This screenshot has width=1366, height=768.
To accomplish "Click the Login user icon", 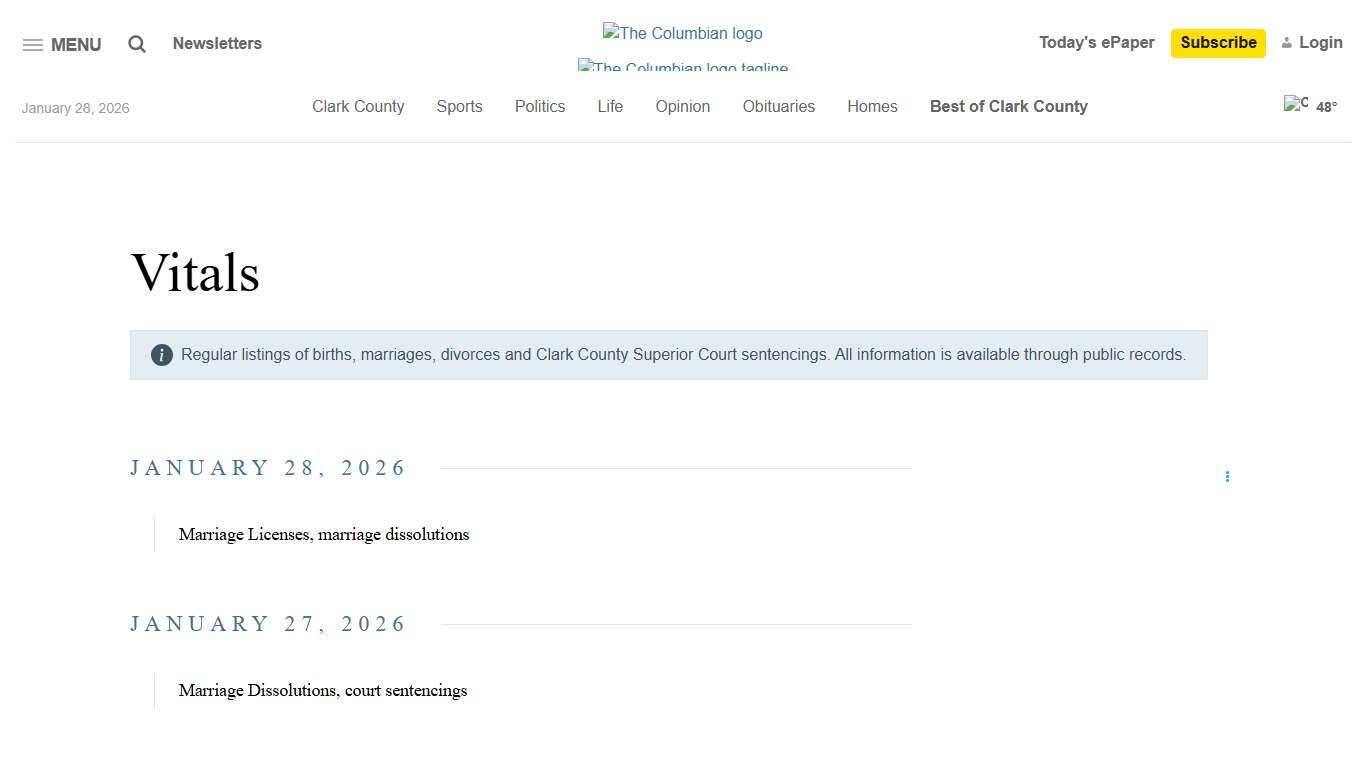I will coord(1287,43).
